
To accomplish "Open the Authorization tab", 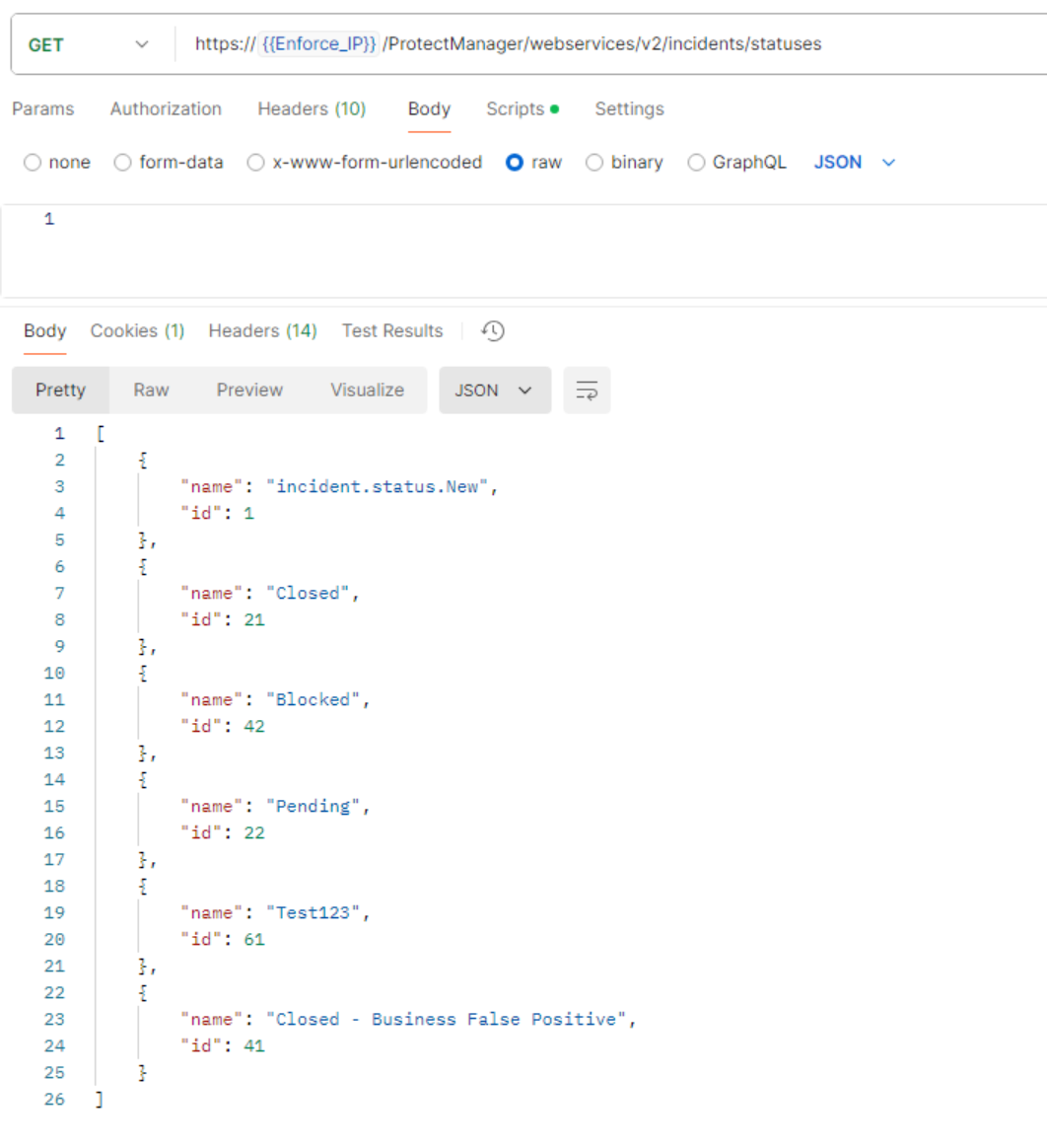I will [166, 109].
